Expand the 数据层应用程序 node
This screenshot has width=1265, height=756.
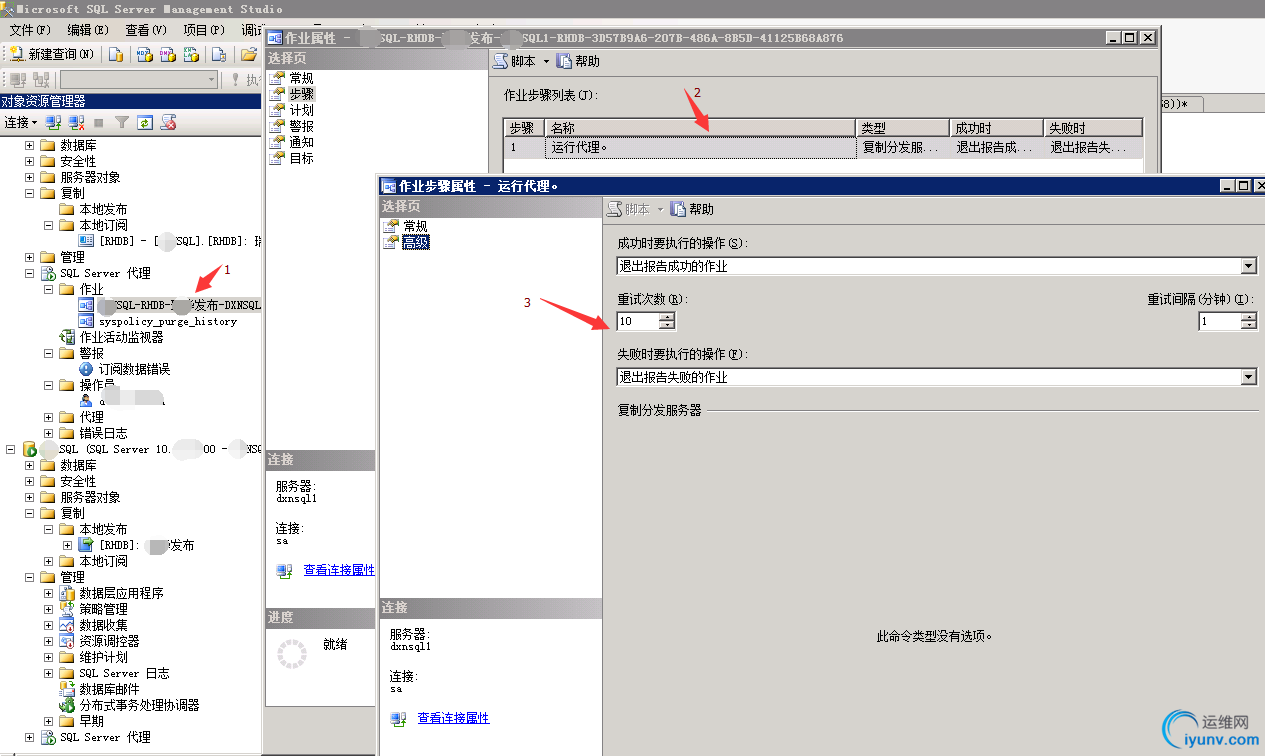pyautogui.click(x=49, y=593)
